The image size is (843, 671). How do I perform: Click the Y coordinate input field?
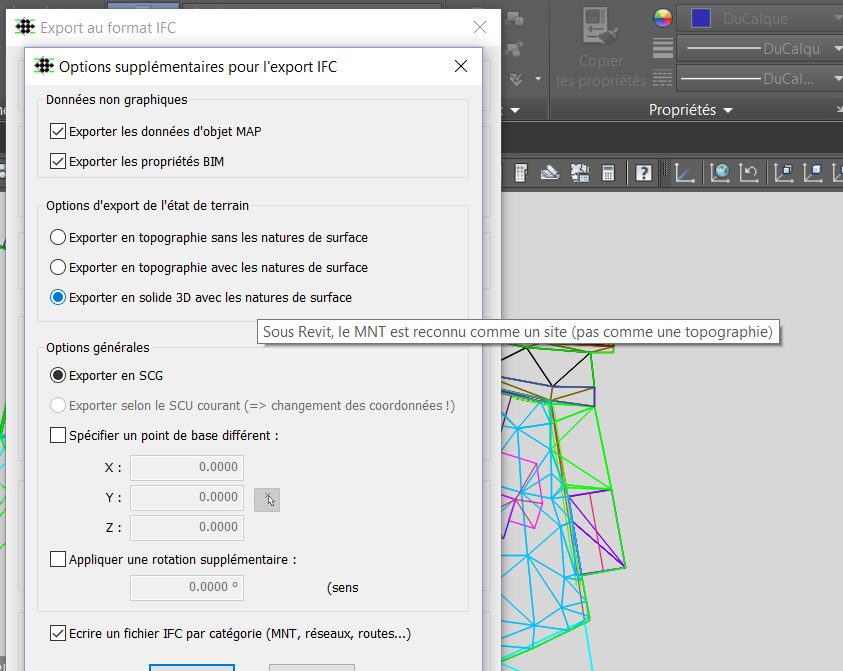tap(187, 497)
